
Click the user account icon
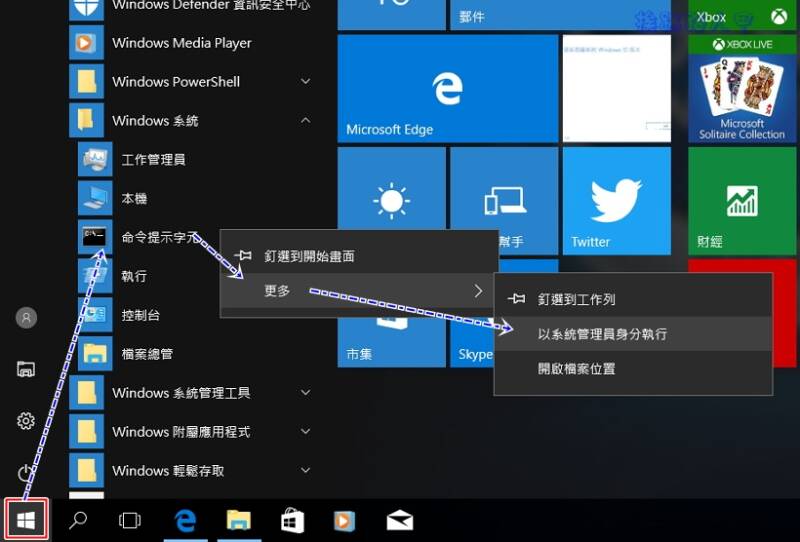point(26,317)
